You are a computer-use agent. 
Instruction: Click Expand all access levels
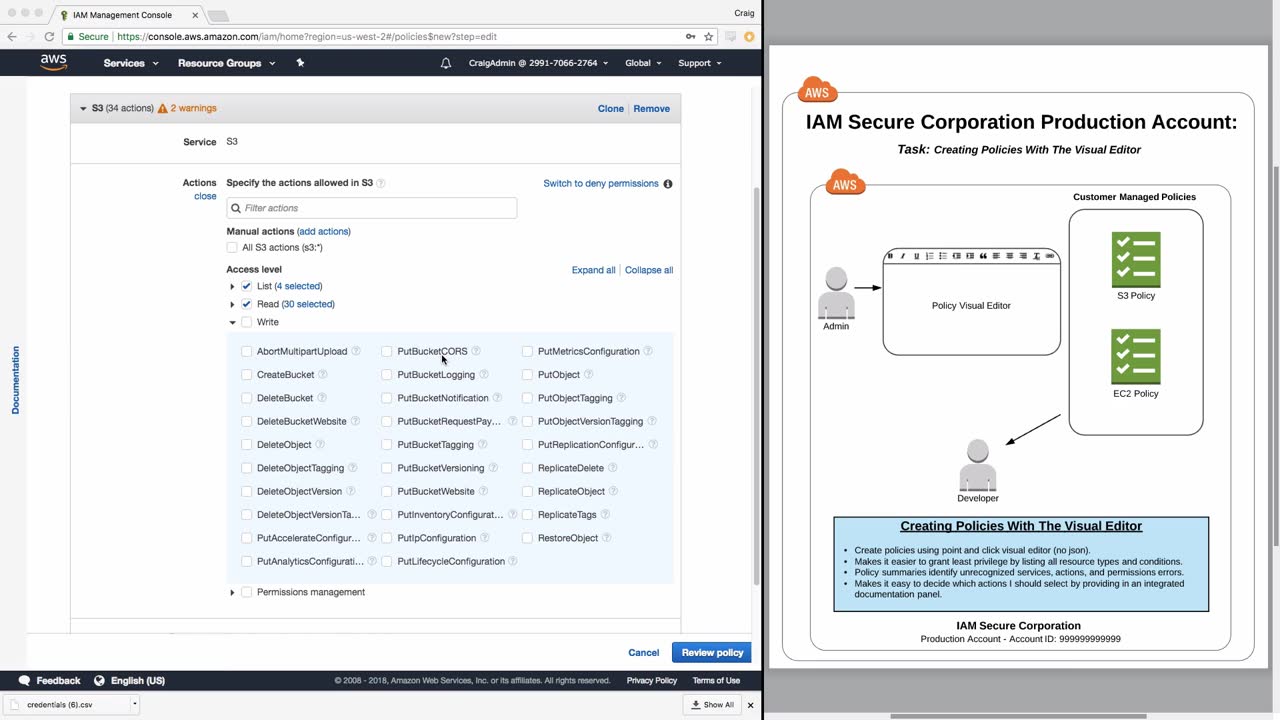tap(594, 270)
